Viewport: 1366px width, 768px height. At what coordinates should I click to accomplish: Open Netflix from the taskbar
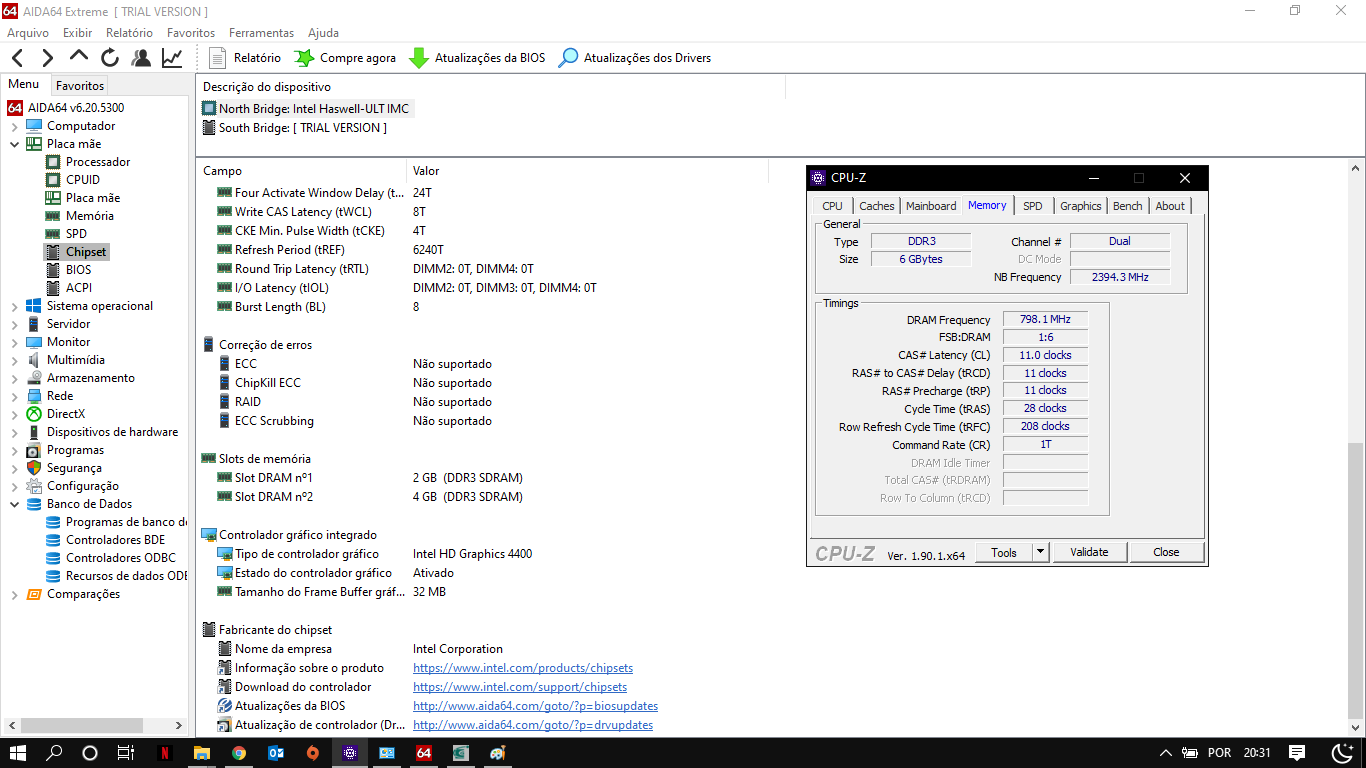coord(164,753)
